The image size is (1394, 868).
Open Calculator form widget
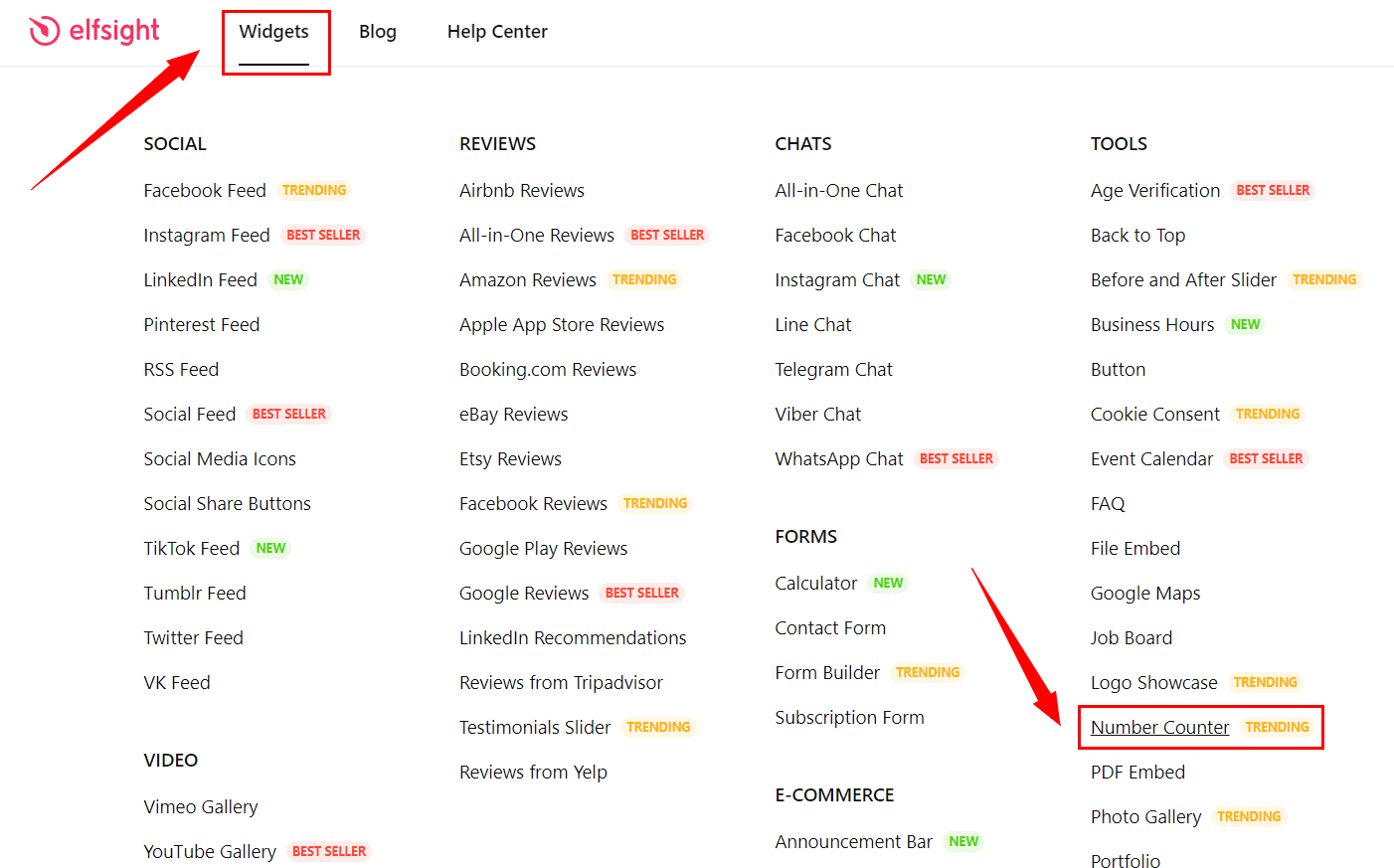(816, 583)
